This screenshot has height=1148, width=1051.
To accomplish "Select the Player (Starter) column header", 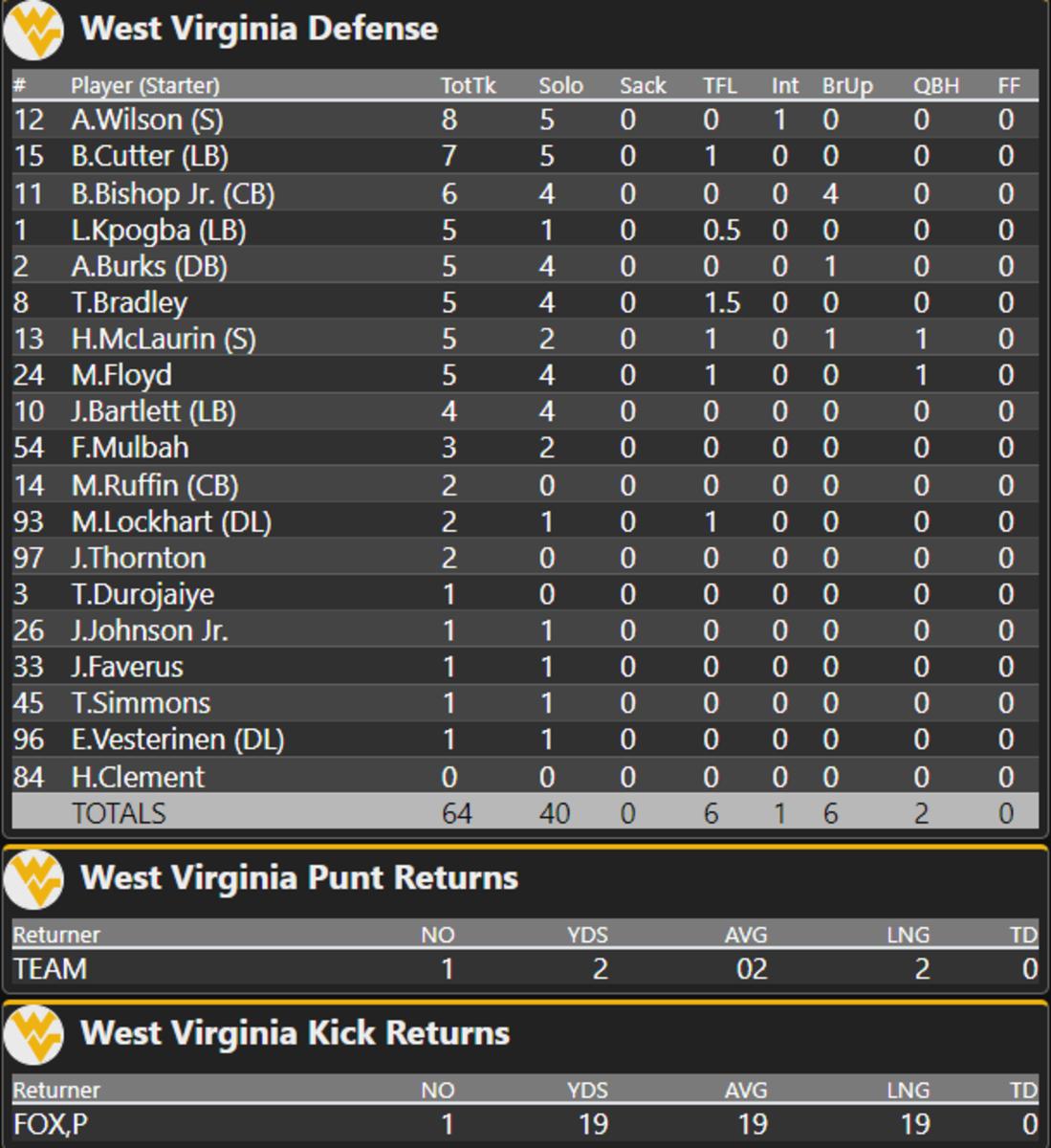I will pyautogui.click(x=144, y=85).
